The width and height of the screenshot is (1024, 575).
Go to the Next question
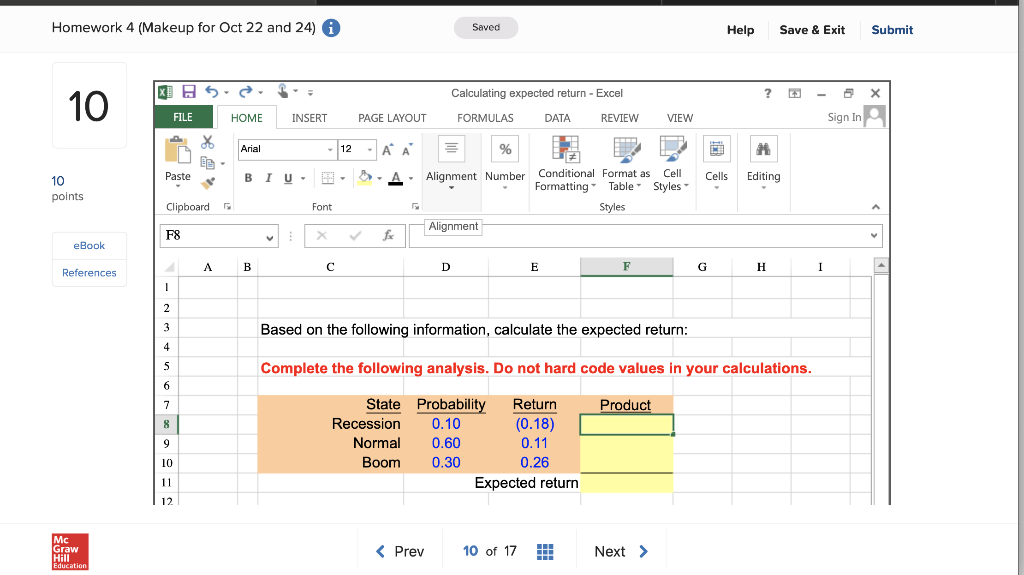[x=620, y=551]
